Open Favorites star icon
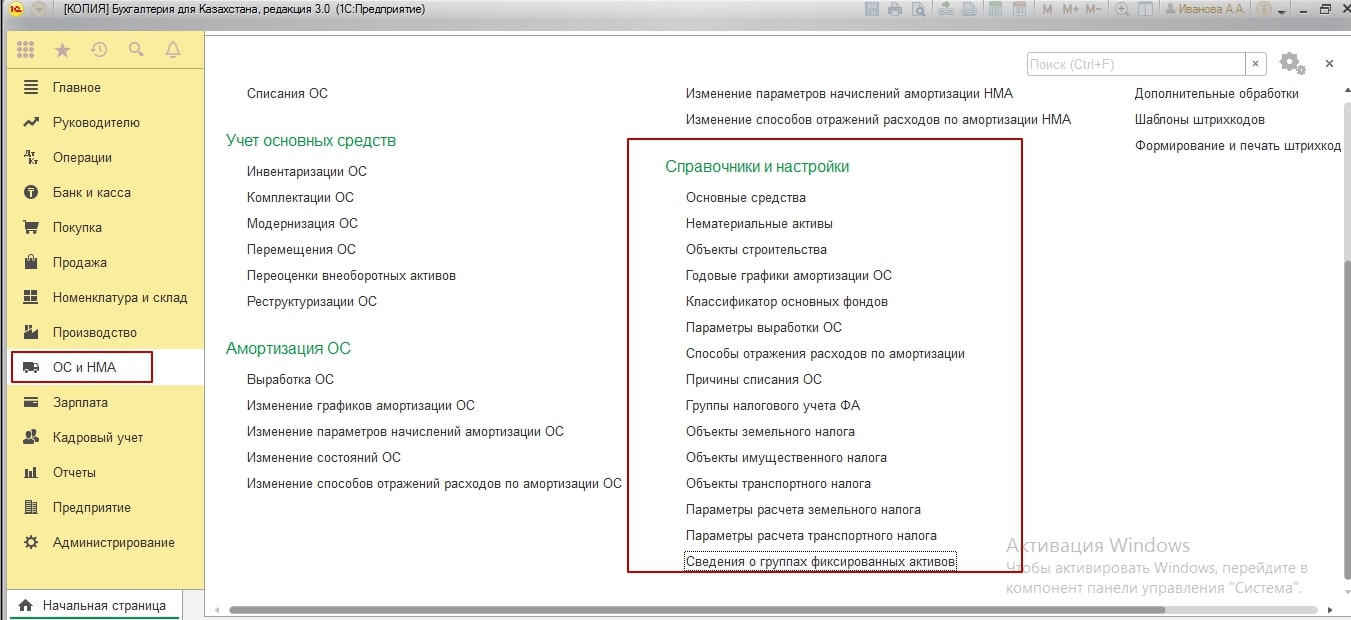 point(62,50)
